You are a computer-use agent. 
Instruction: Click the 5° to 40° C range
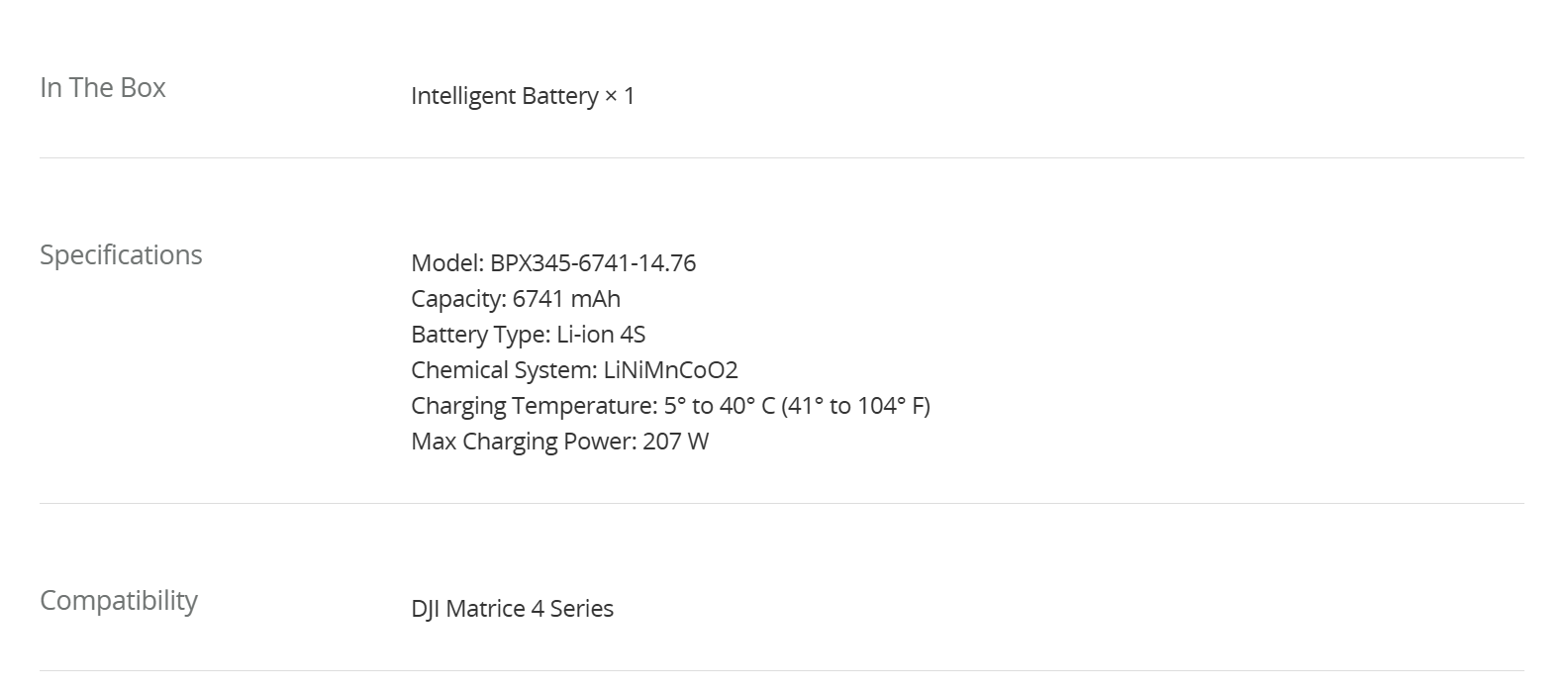[720, 406]
